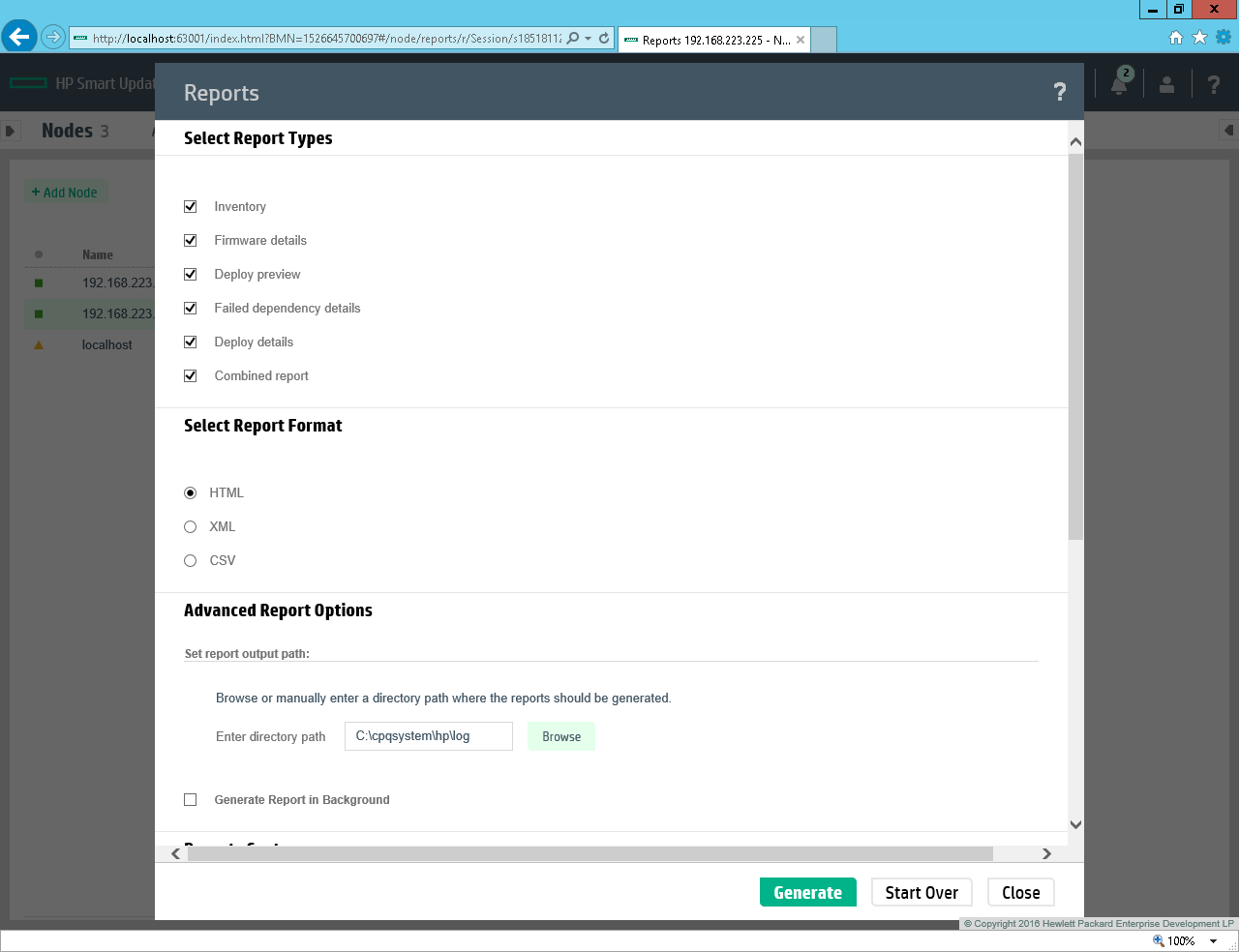Uncheck the Firmware details checkbox

191,240
